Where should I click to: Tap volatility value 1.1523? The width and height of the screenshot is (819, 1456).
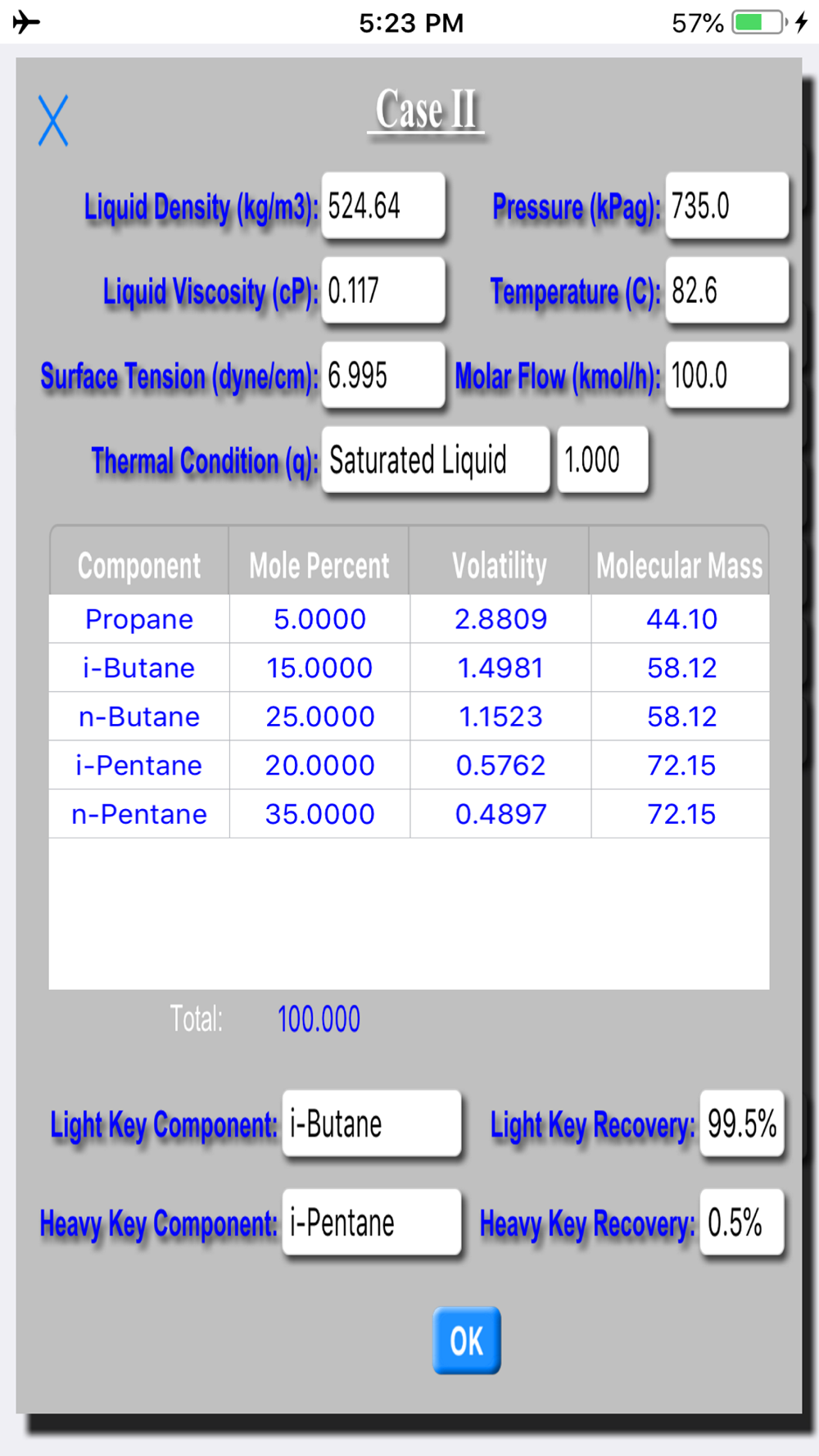point(500,717)
